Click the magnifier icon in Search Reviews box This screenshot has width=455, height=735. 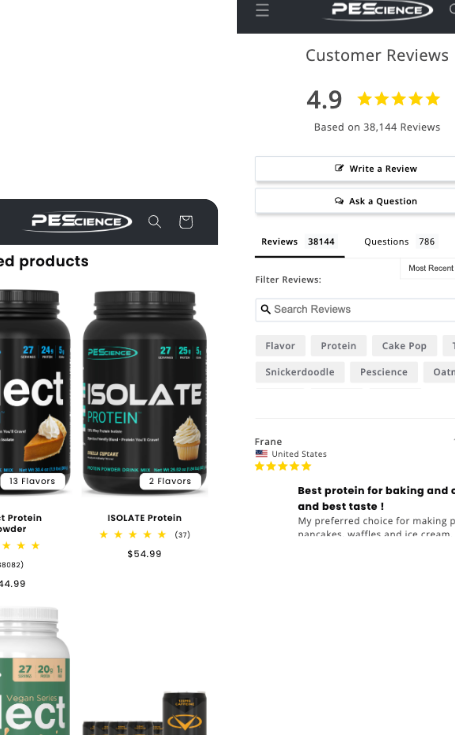pos(265,309)
